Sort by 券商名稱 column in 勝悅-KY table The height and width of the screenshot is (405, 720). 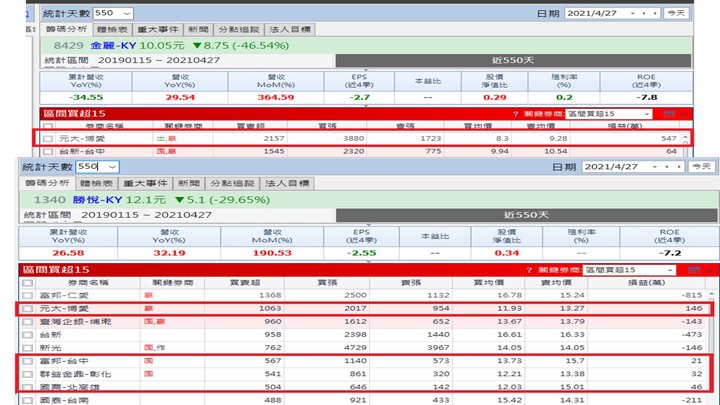point(88,283)
